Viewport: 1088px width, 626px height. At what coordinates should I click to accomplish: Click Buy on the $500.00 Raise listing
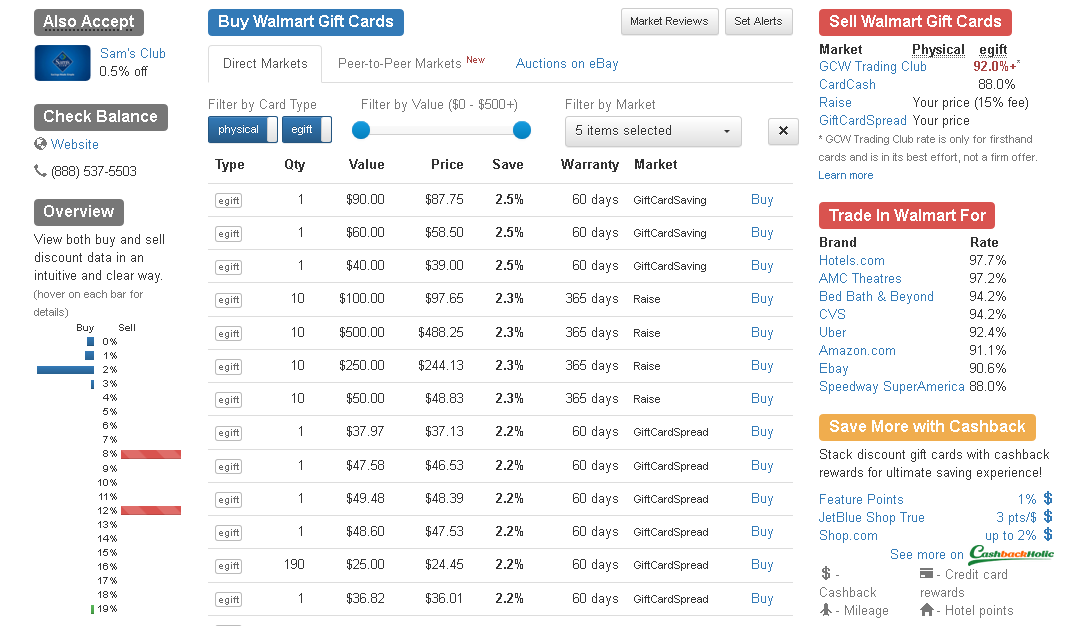point(762,332)
